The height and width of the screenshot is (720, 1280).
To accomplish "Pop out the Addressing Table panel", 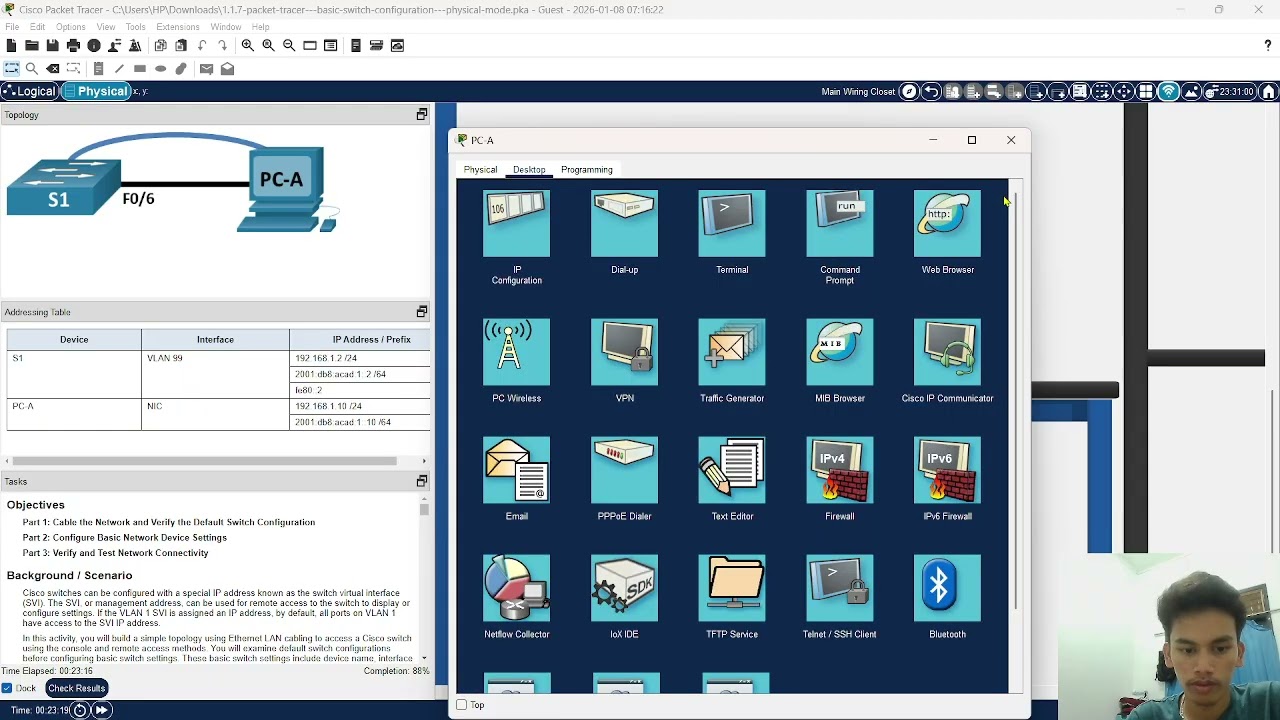I will [x=422, y=312].
